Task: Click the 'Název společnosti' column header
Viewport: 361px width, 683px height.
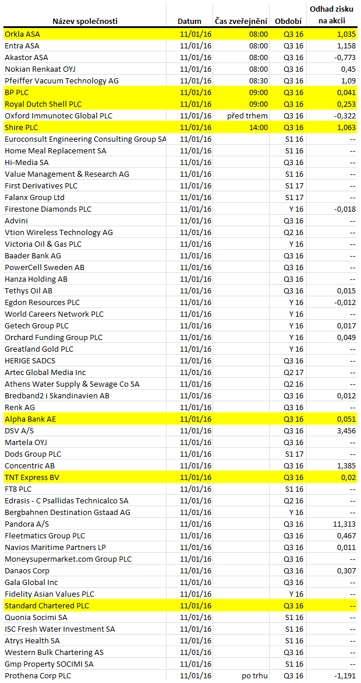Action: point(85,21)
